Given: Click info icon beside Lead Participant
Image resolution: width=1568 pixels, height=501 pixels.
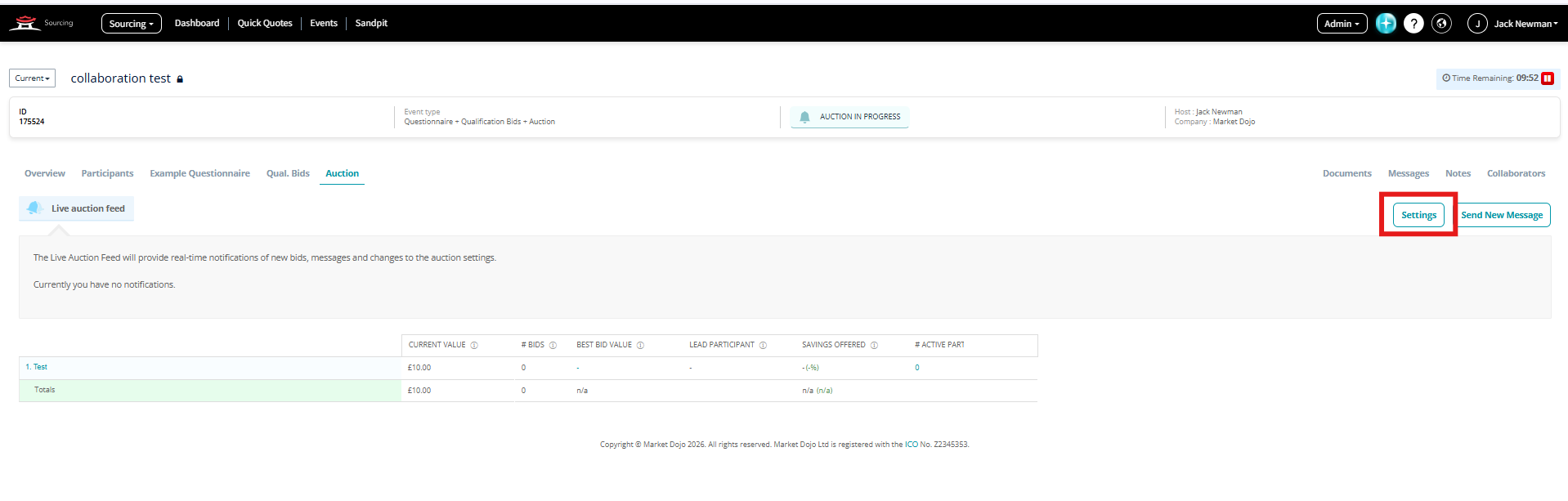Looking at the screenshot, I should click(763, 346).
